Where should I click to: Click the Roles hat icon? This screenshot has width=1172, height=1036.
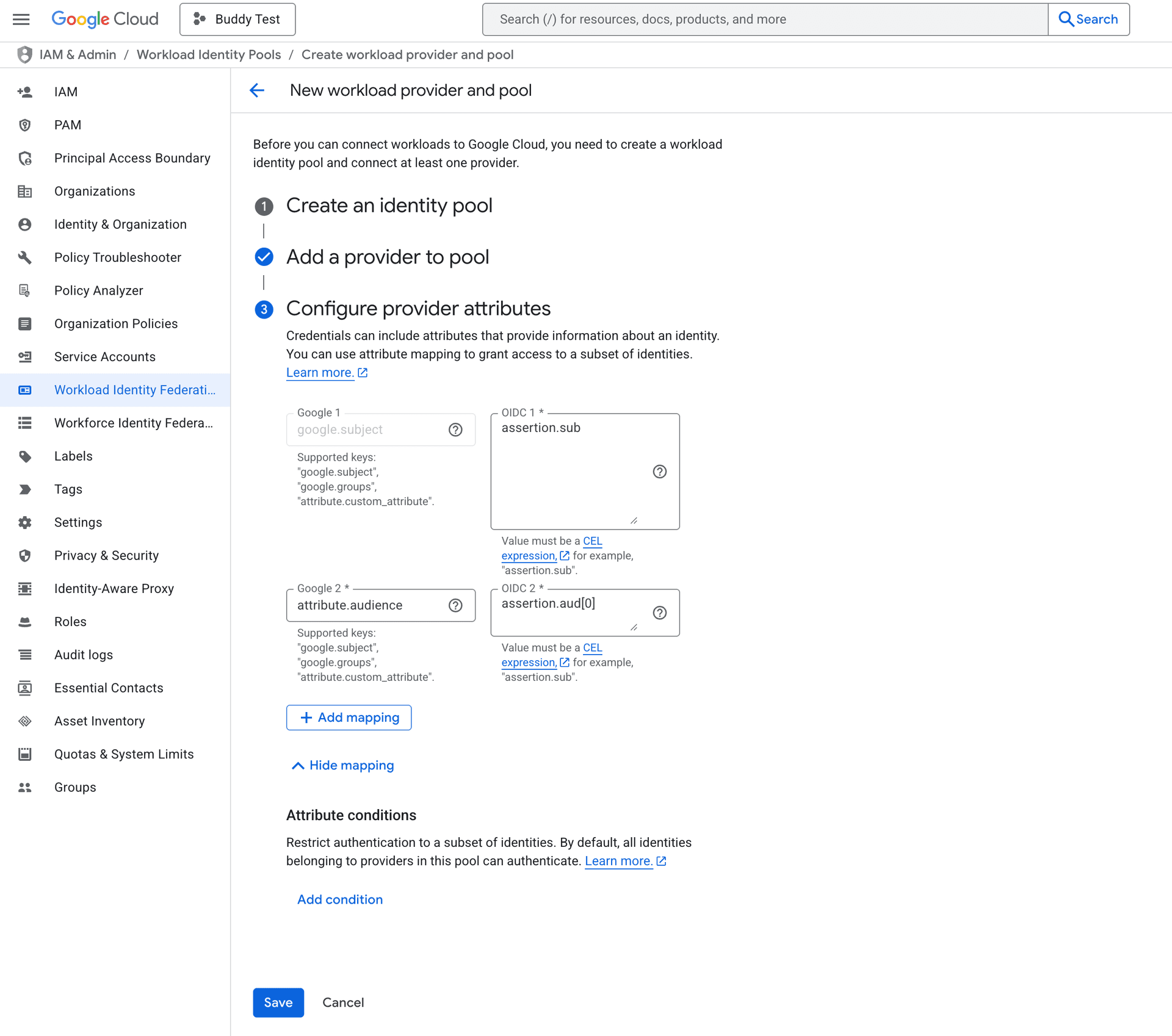coord(25,622)
